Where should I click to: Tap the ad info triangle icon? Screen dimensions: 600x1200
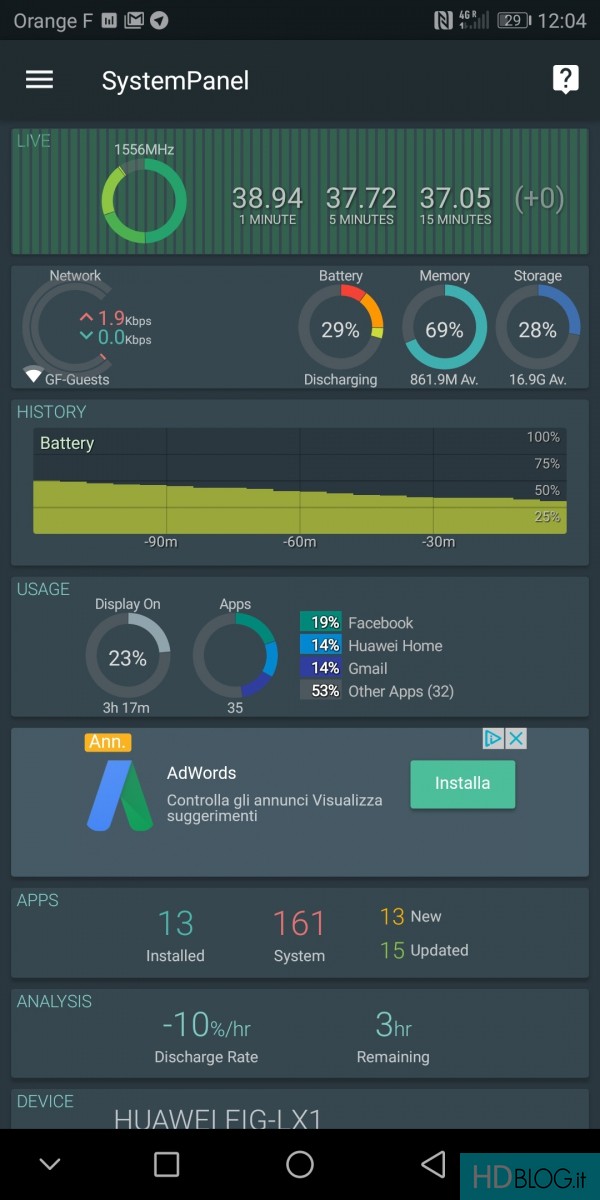pos(493,739)
